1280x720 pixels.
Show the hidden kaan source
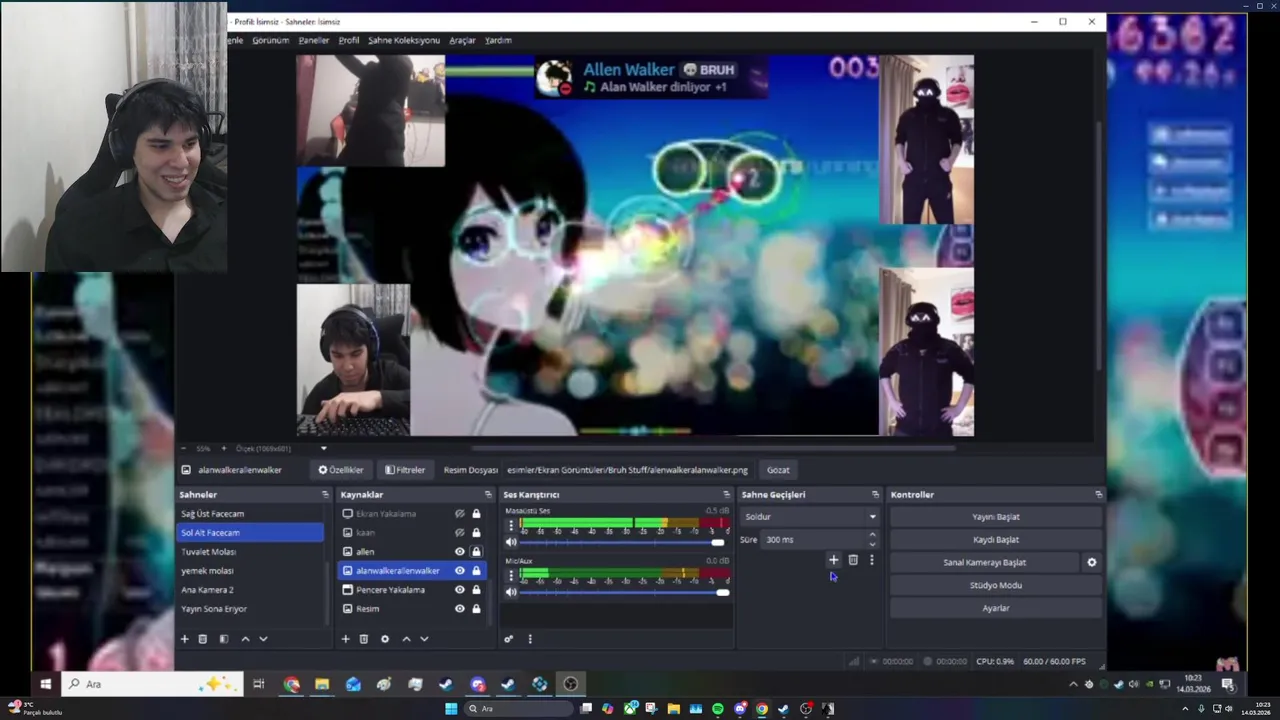click(x=460, y=533)
